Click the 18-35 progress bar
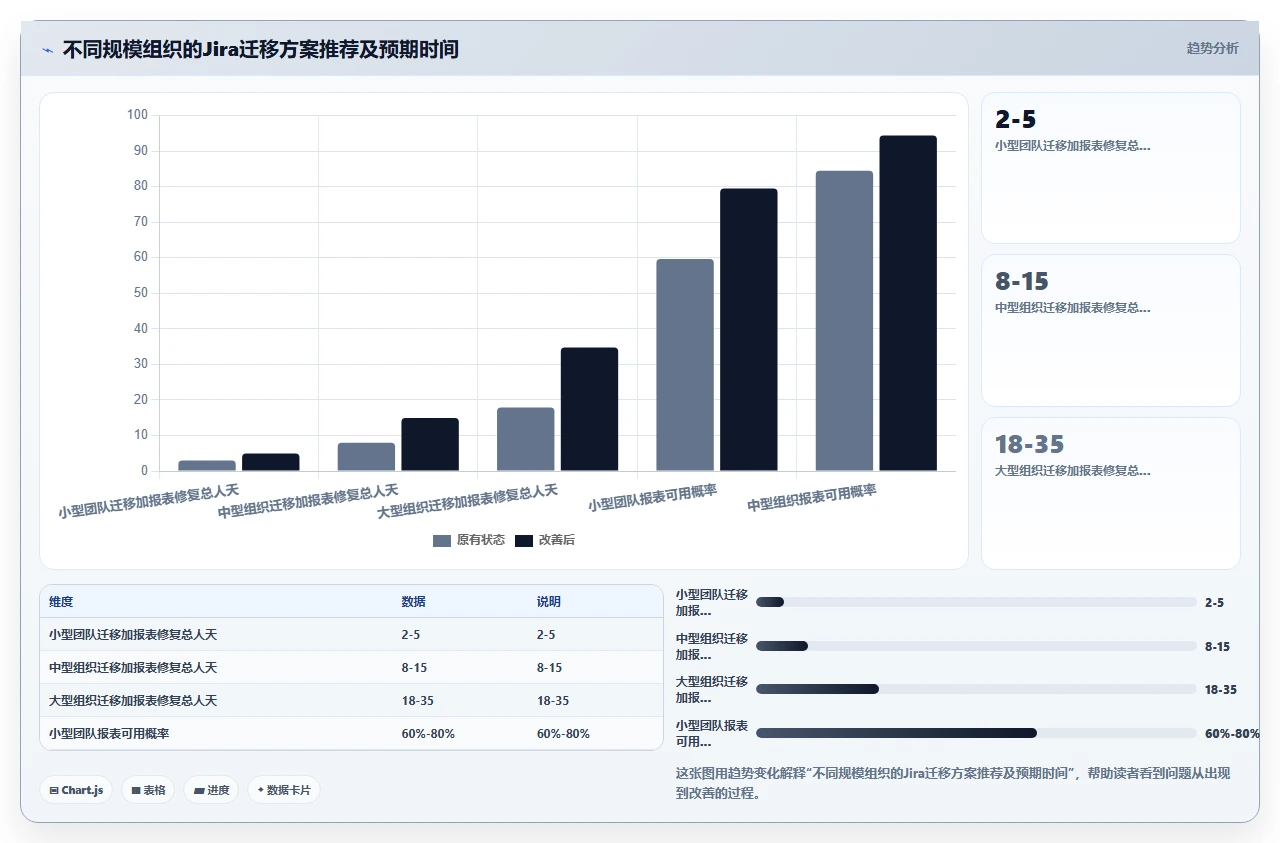The width and height of the screenshot is (1280, 843). (x=976, y=689)
